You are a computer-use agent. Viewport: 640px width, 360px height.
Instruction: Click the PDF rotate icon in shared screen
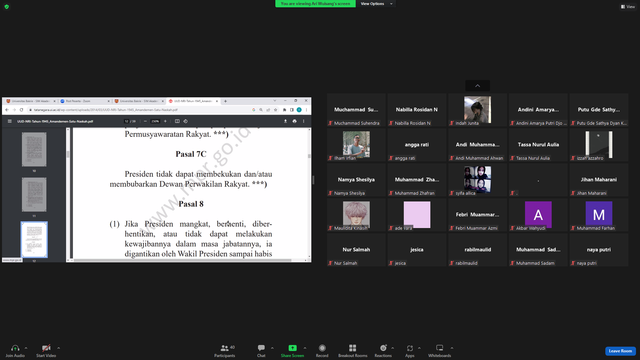coord(186,121)
